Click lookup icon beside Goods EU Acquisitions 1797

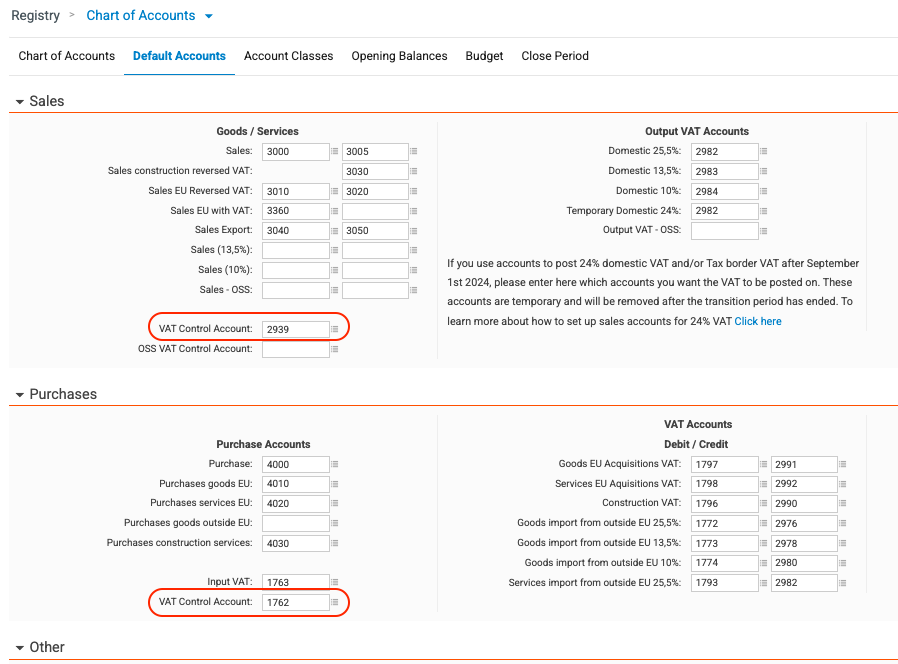[x=763, y=465]
